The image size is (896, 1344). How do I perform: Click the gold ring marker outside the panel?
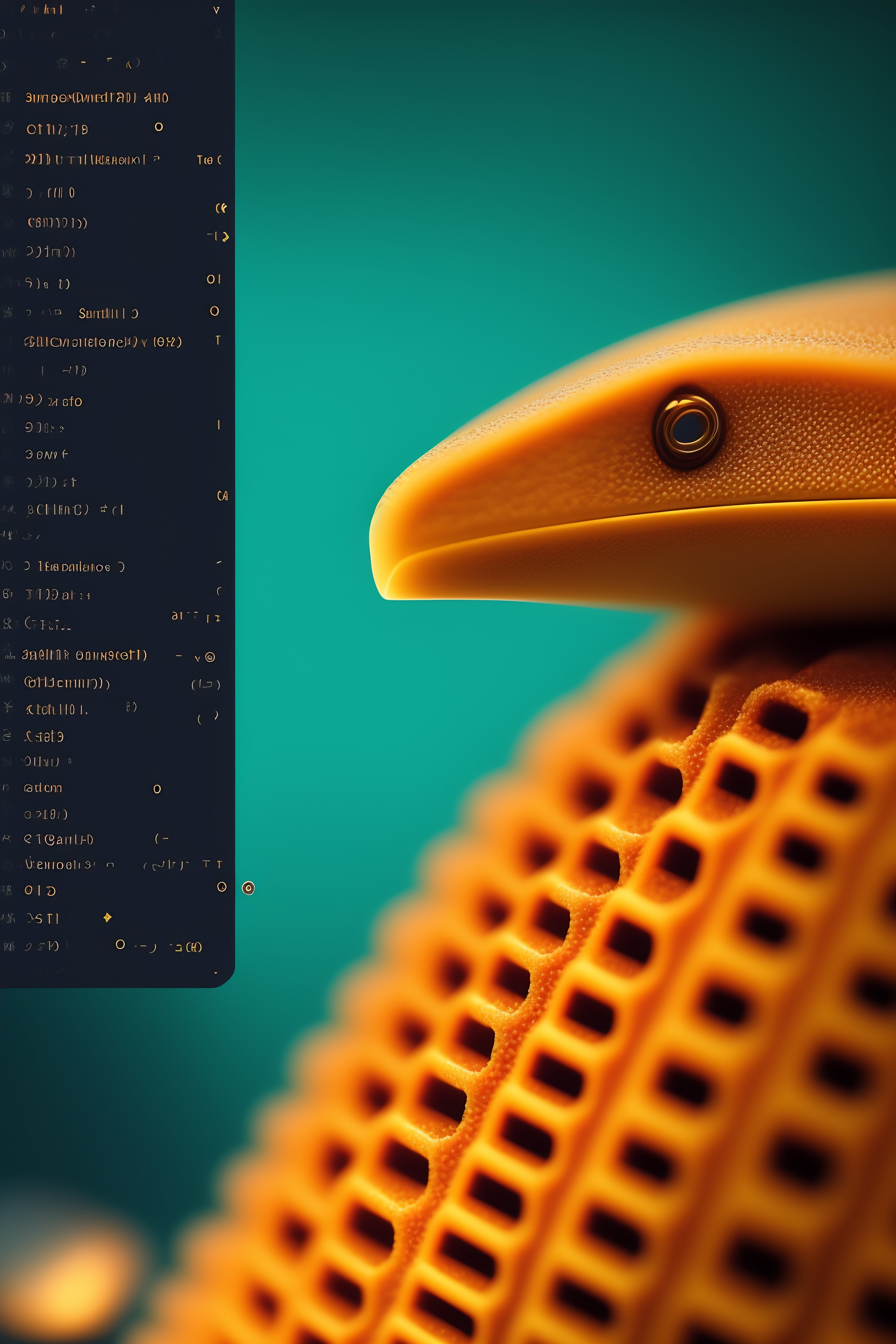248,887
